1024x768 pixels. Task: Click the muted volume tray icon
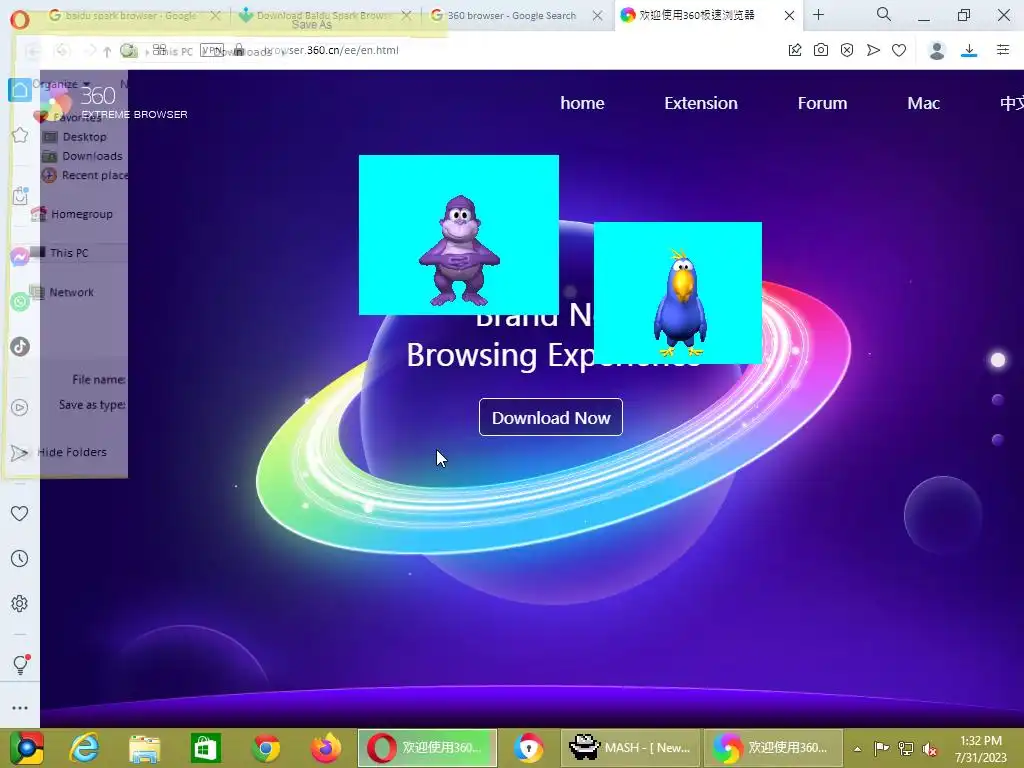tap(930, 748)
